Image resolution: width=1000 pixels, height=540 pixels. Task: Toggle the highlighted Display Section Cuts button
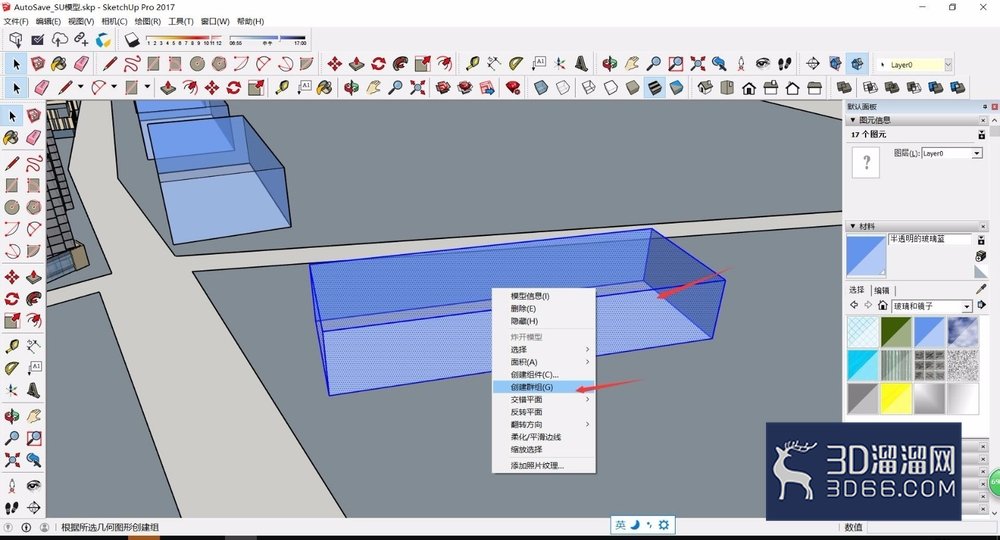point(857,64)
